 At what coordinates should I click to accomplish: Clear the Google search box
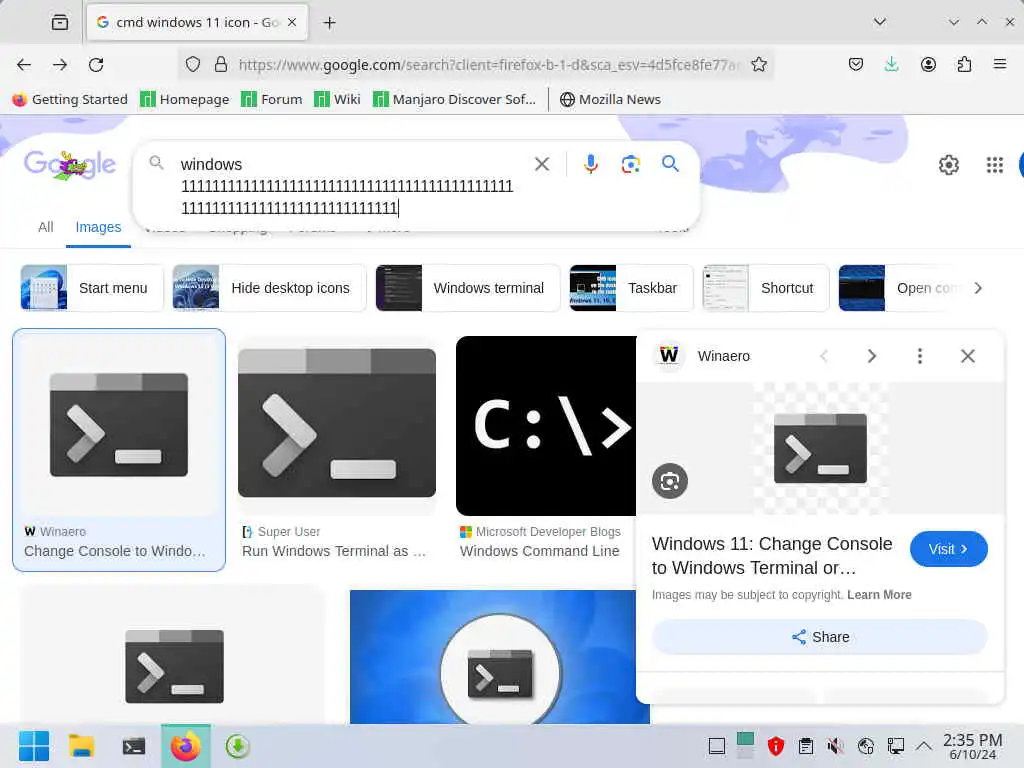tap(542, 164)
